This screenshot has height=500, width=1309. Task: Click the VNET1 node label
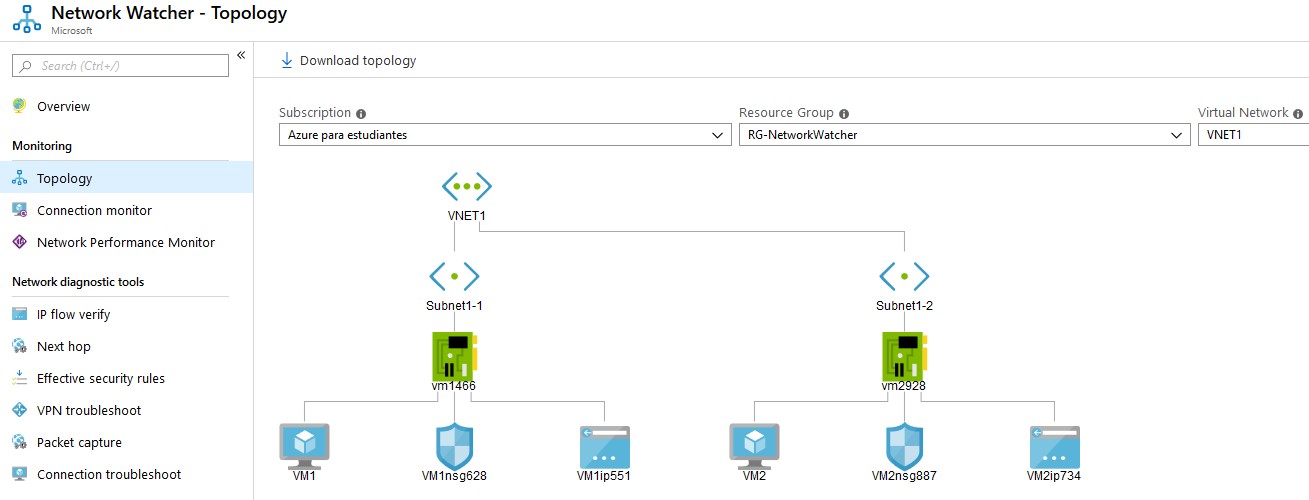[467, 215]
